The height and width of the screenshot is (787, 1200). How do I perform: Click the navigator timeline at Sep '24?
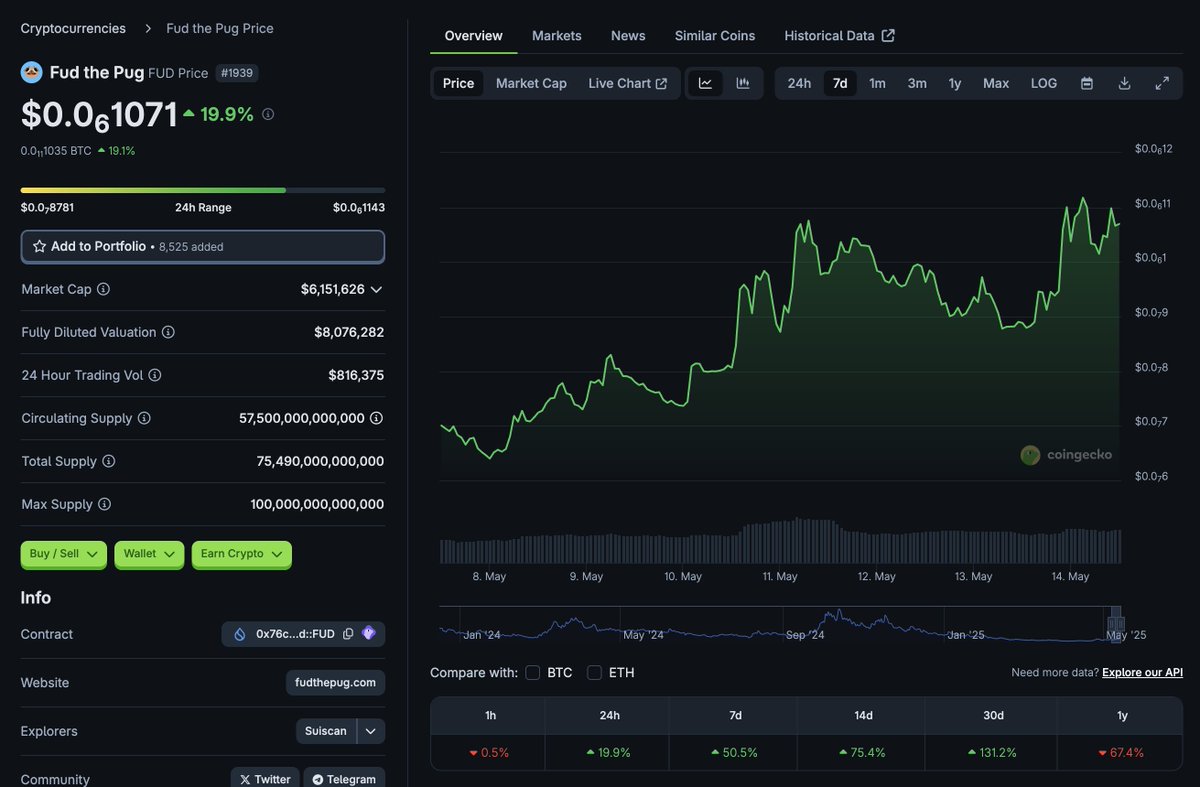click(x=804, y=635)
